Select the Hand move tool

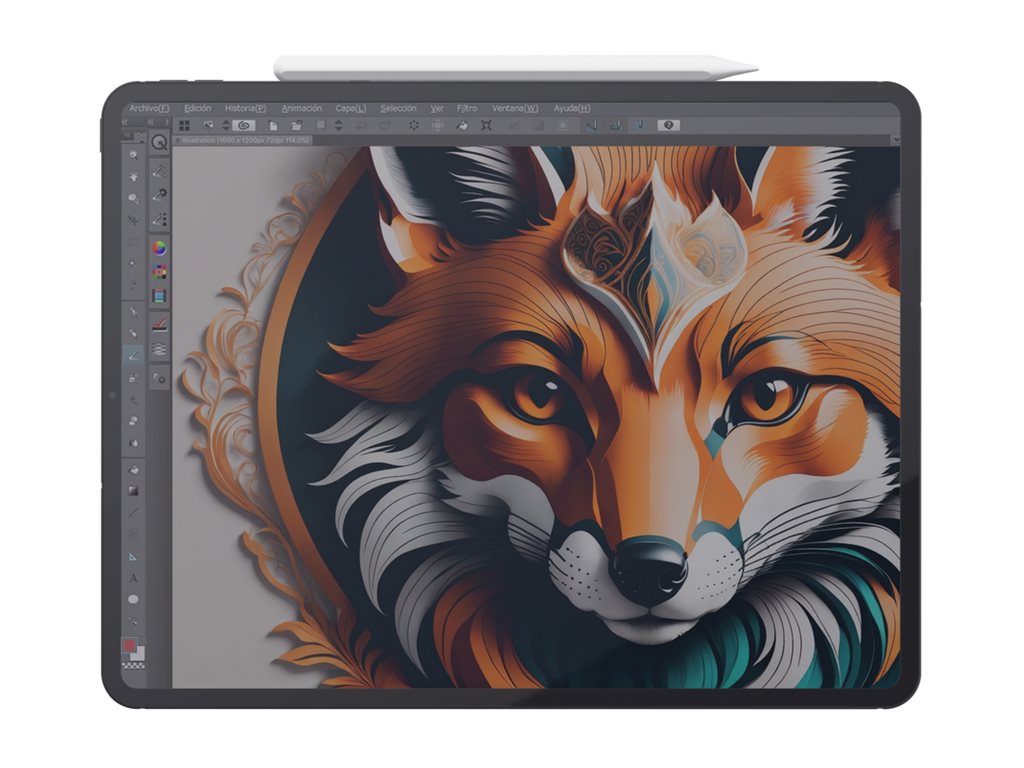(133, 175)
